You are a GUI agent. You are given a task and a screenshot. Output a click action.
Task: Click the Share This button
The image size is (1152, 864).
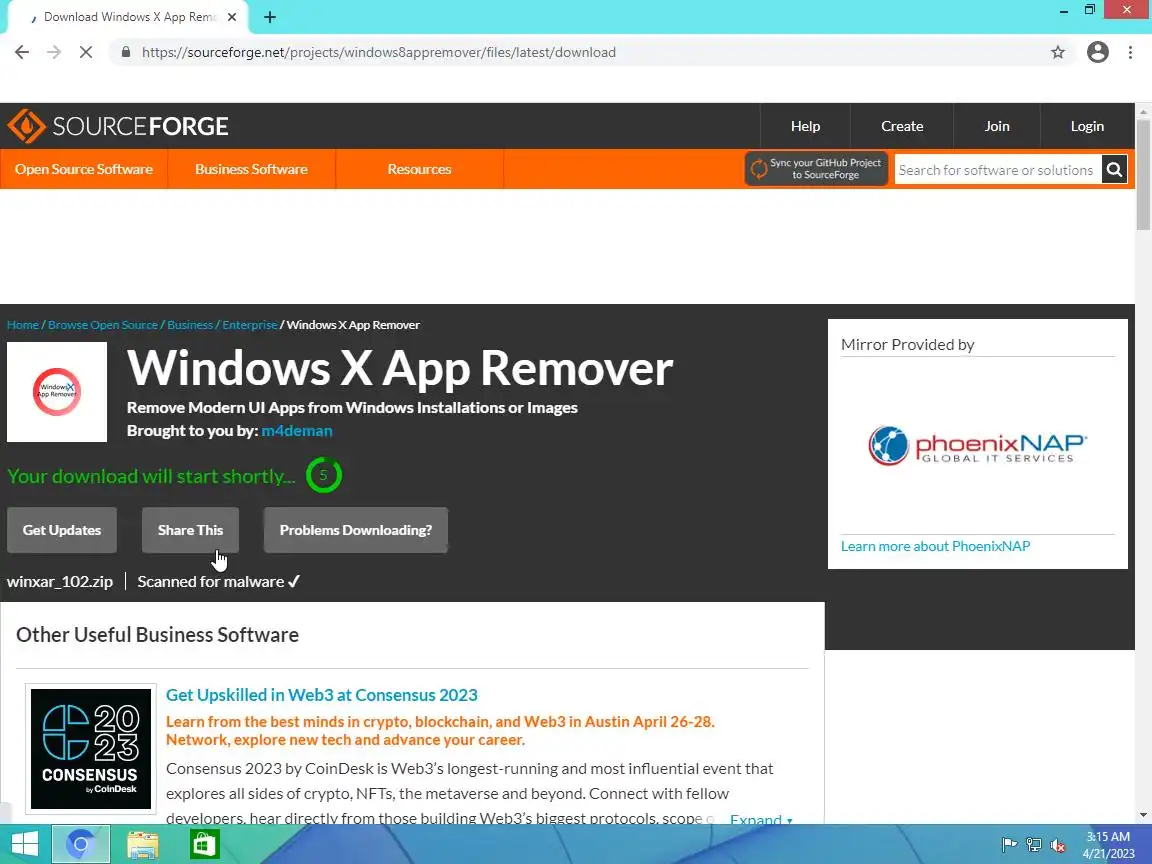(190, 530)
